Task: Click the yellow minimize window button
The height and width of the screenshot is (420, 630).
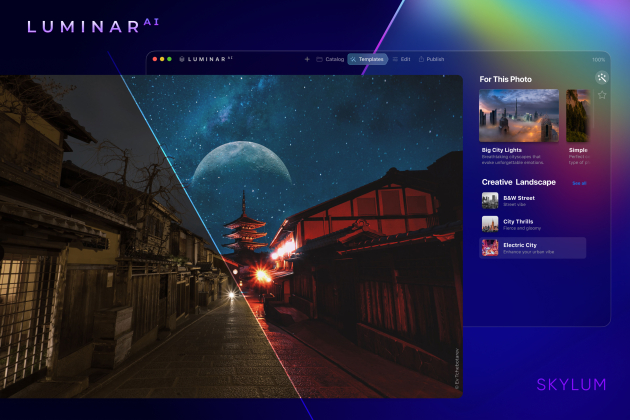Action: pyautogui.click(x=162, y=59)
